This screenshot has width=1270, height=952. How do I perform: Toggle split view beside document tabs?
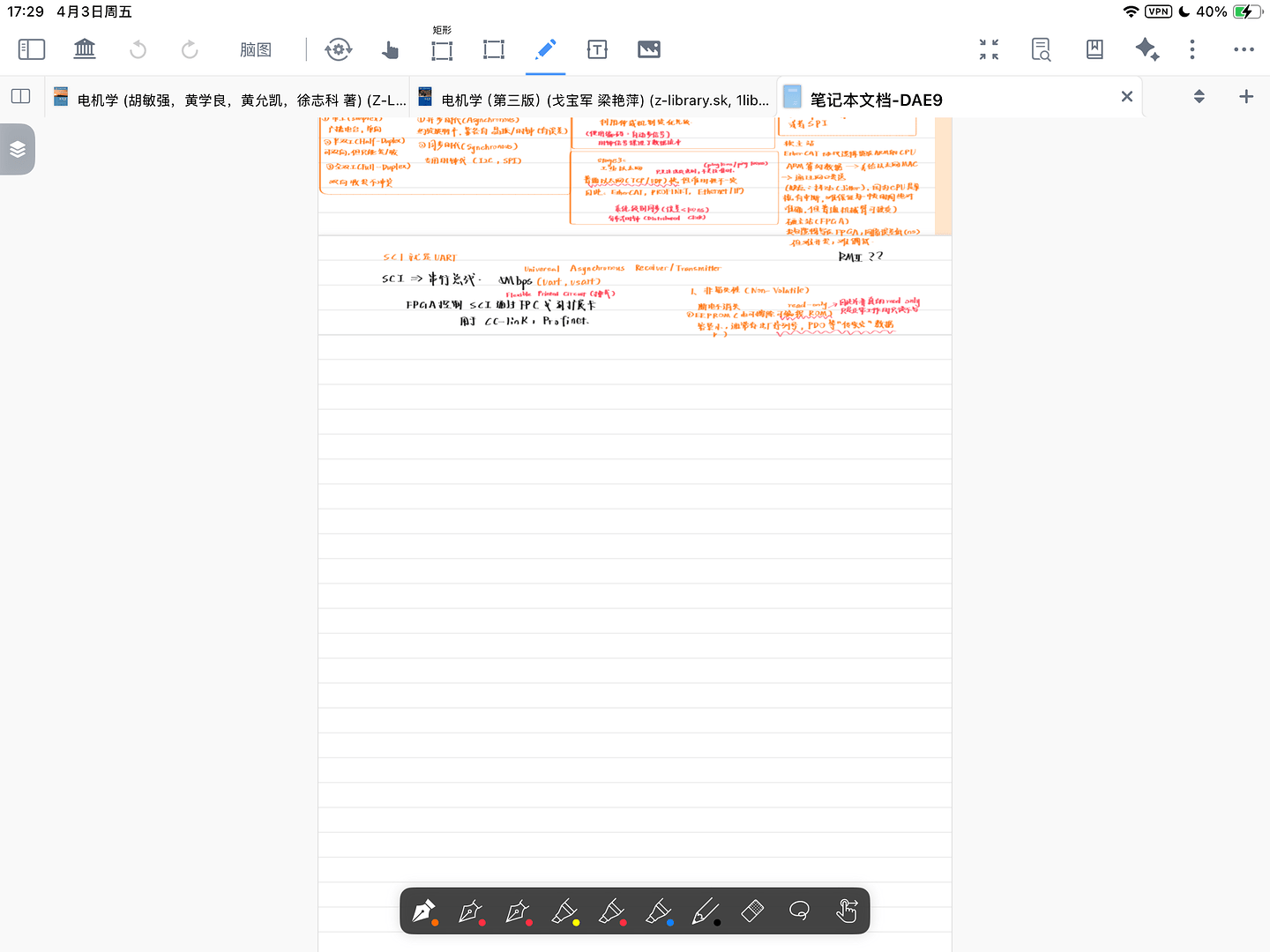[x=20, y=96]
